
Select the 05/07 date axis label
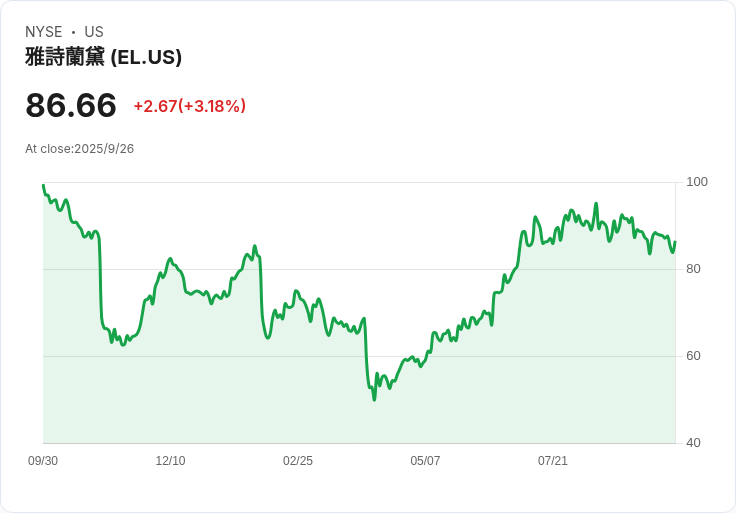point(425,461)
